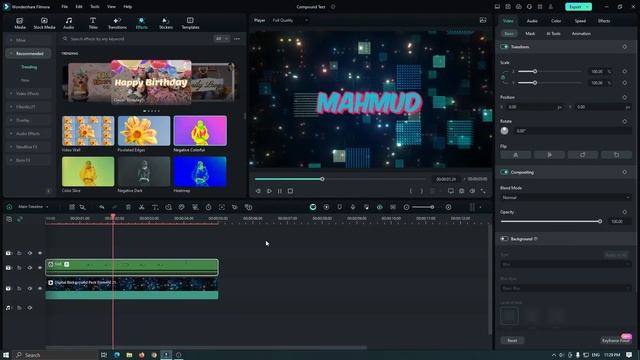Switch to the Color properties tab
The image size is (640, 360).
(556, 21)
